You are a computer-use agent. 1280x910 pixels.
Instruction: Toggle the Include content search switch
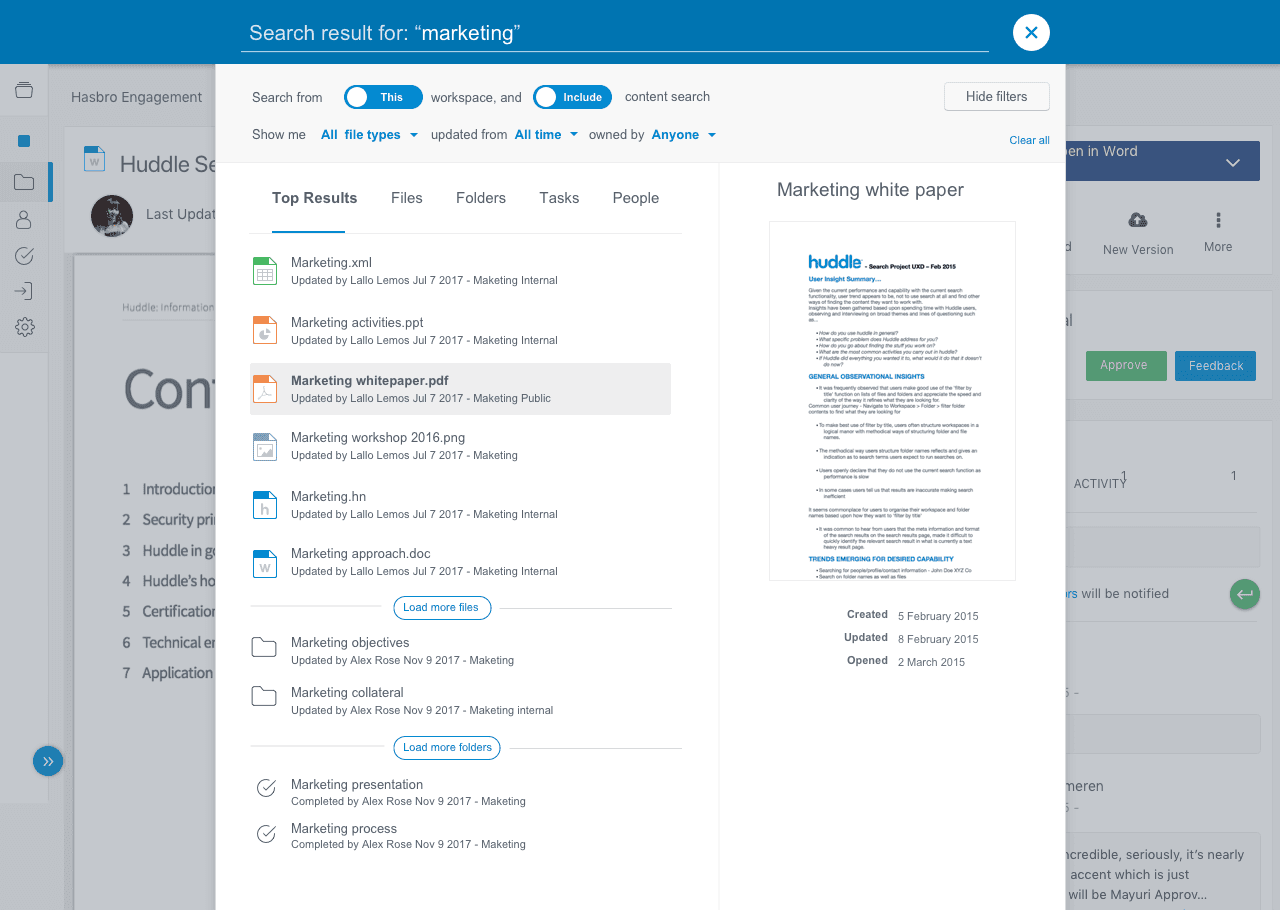(572, 97)
